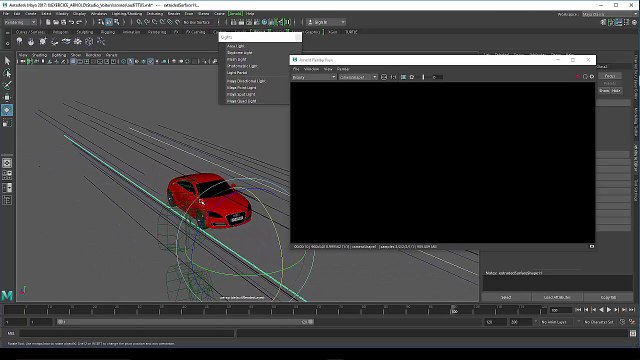
Task: Click the Focus button in Attribute Editor
Action: tap(610, 76)
